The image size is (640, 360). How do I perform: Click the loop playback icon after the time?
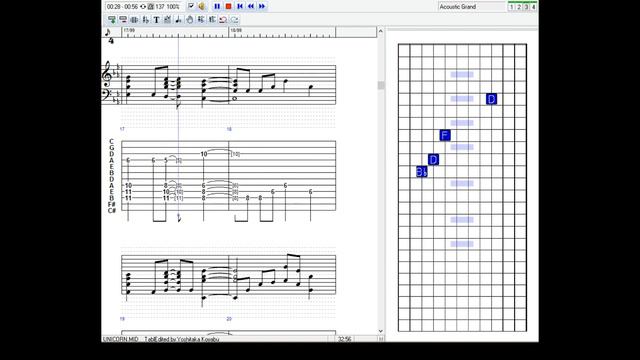pyautogui.click(x=143, y=7)
